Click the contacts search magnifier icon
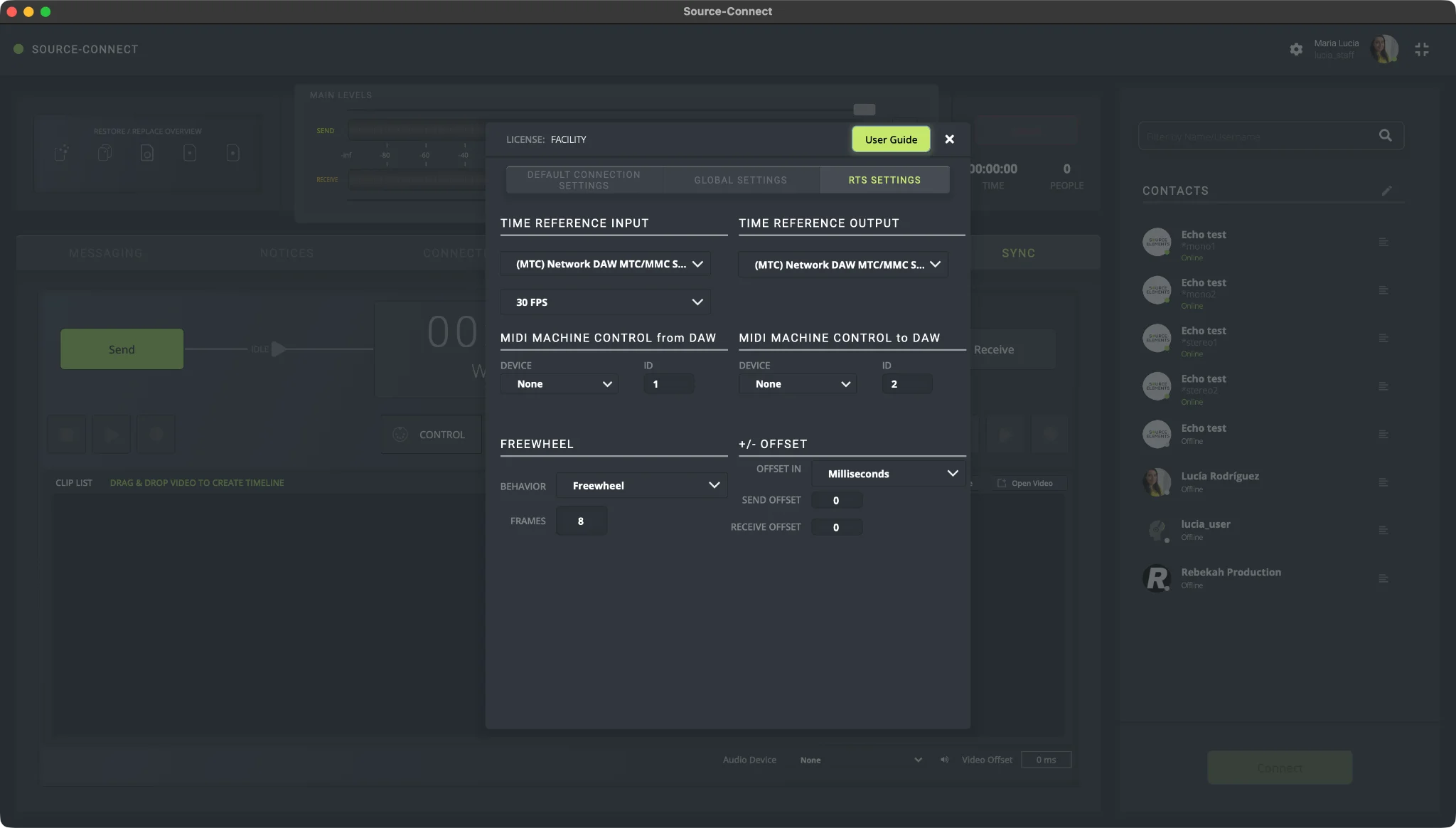1456x828 pixels. point(1386,135)
